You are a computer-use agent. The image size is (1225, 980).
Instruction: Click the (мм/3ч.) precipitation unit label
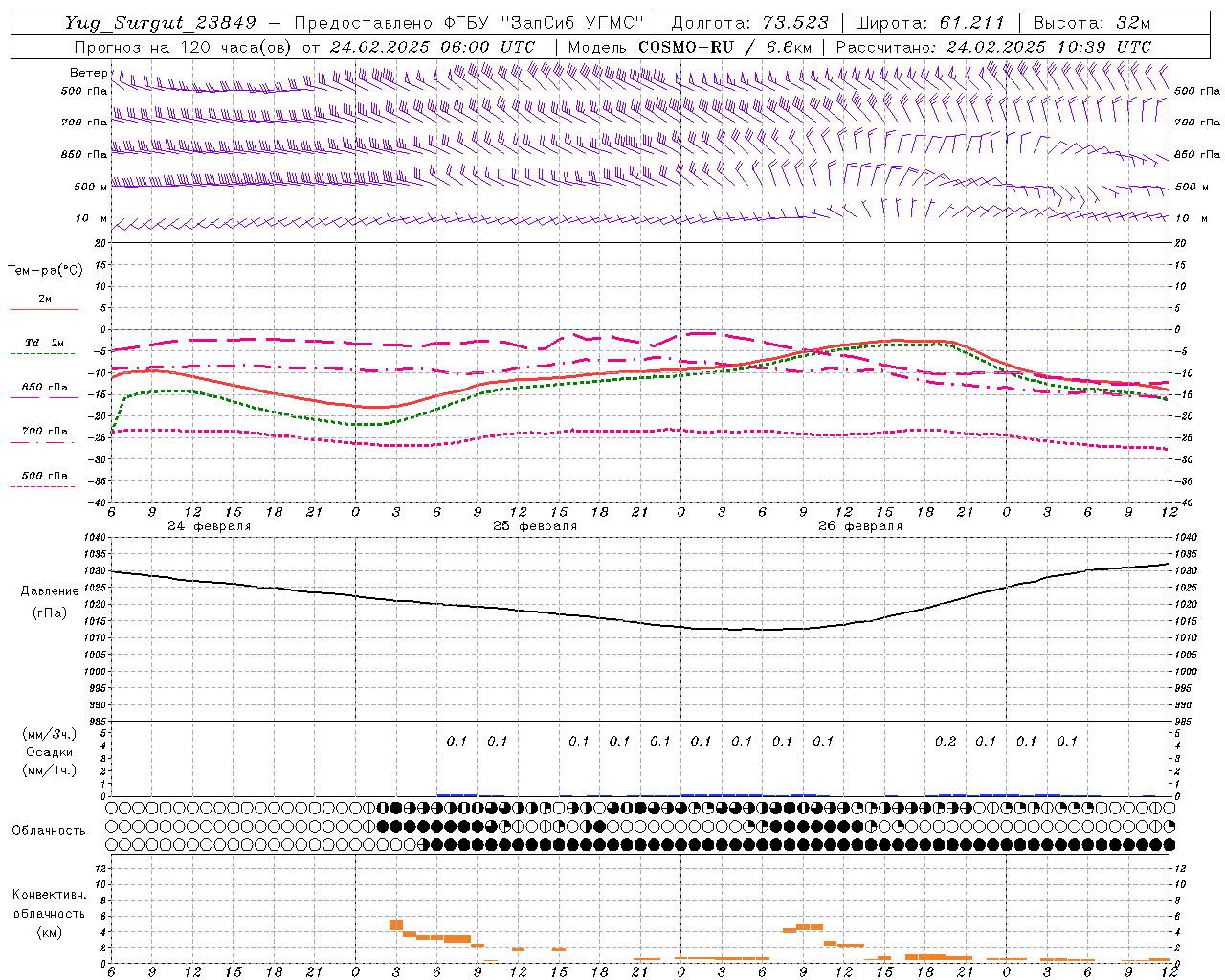pos(50,734)
